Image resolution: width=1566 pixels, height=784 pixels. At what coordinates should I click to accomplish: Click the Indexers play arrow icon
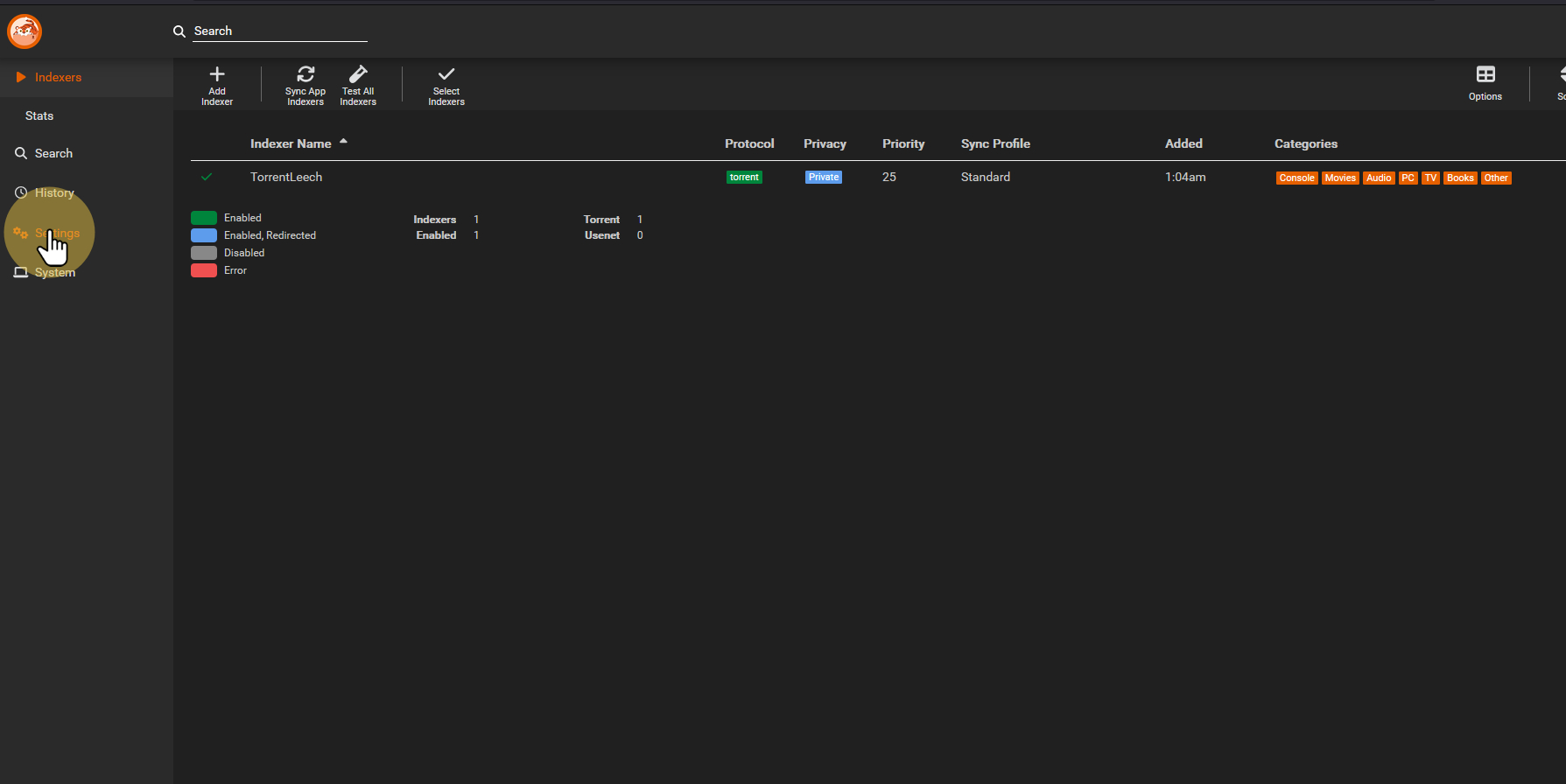coord(21,77)
